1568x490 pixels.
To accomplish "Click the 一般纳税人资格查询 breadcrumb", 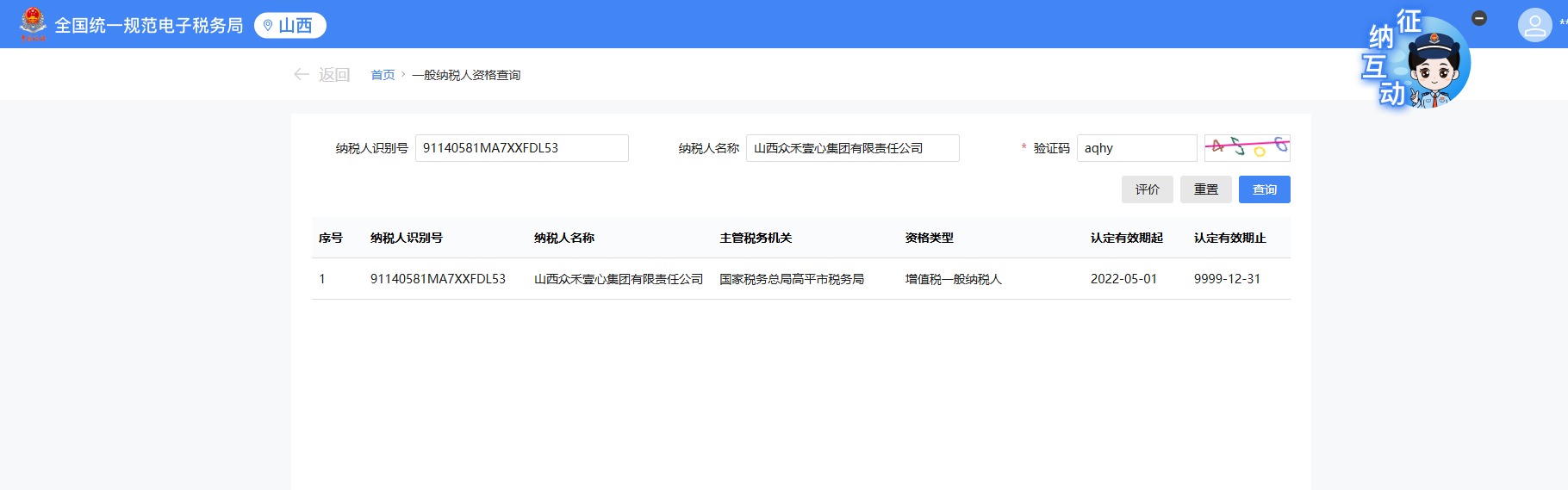I will (x=466, y=75).
